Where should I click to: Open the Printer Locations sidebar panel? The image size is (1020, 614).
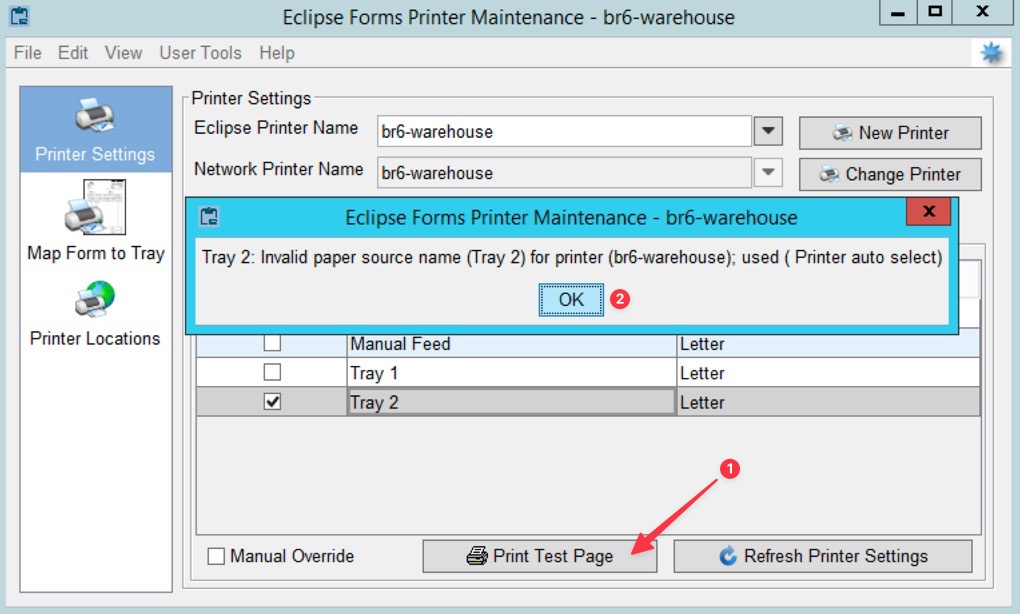[x=96, y=314]
